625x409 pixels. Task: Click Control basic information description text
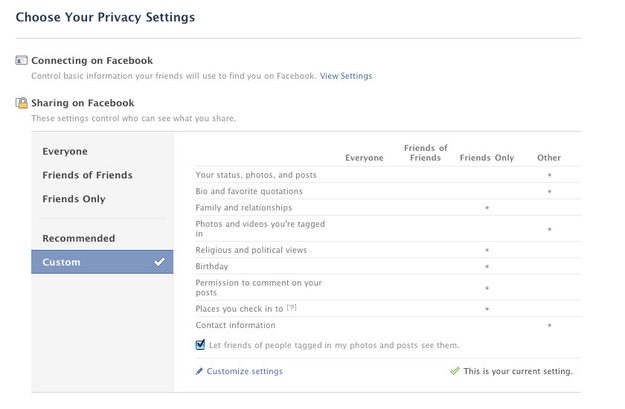tap(174, 76)
